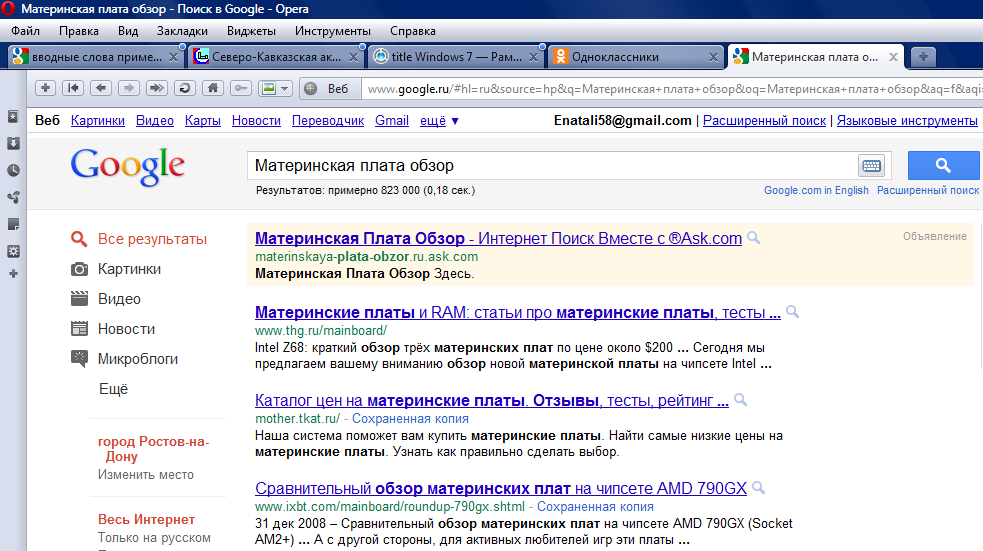The width and height of the screenshot is (983, 551).
Task: Open Сохраненная копия for mother.tkat.ru
Action: 410,419
